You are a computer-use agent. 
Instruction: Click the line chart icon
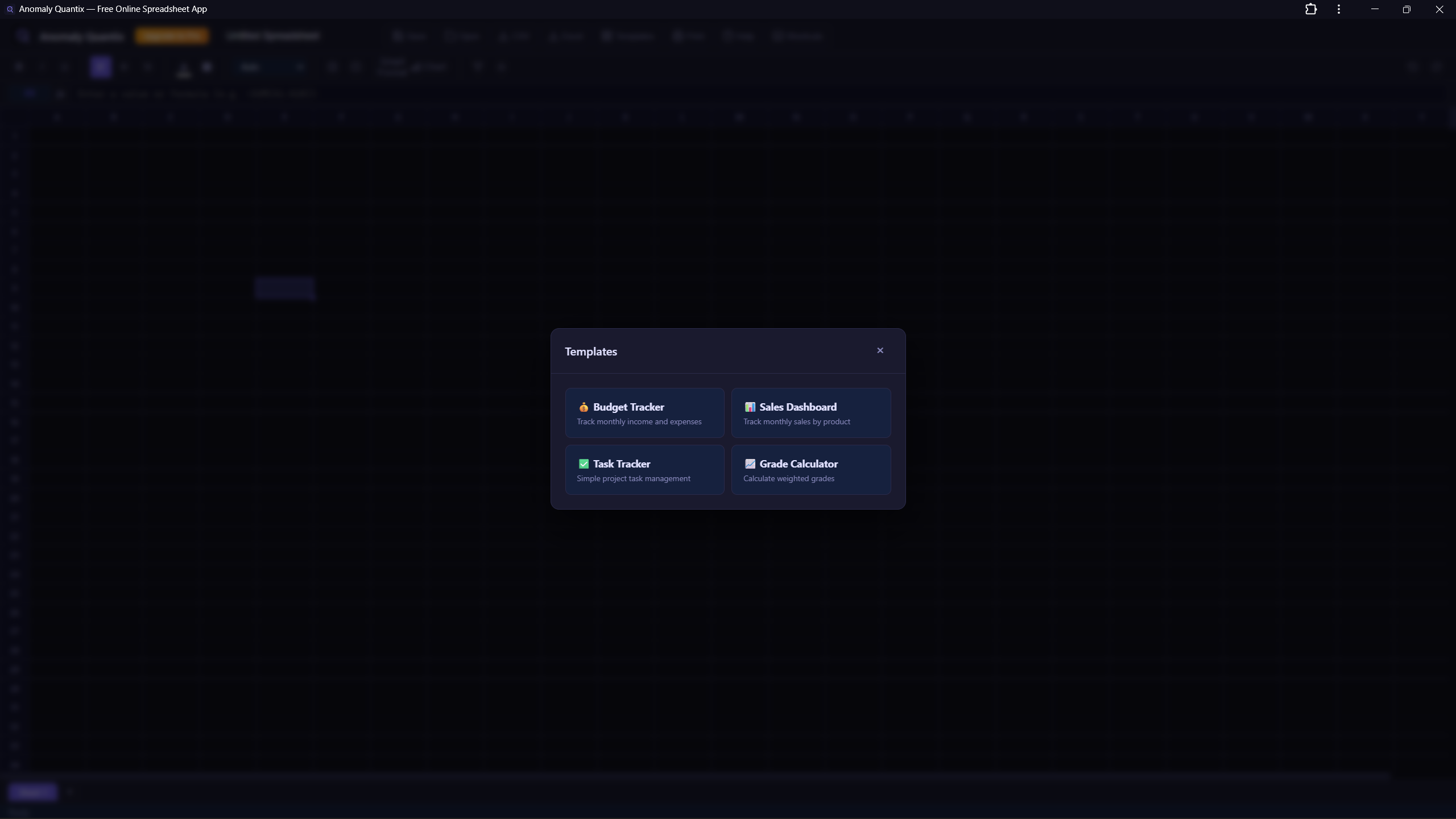pos(750,464)
